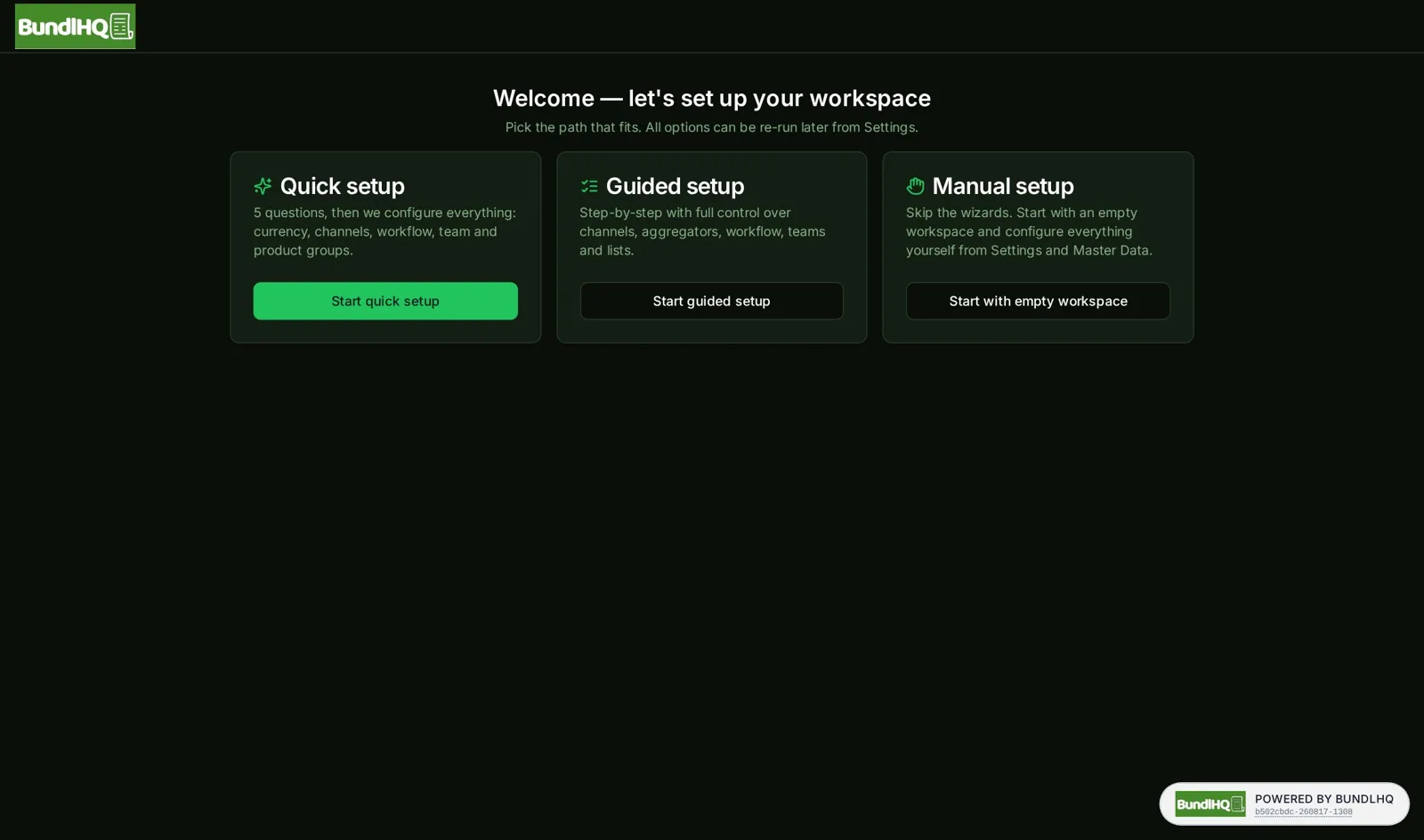Start the quick setup
The width and height of the screenshot is (1424, 840).
tap(385, 301)
